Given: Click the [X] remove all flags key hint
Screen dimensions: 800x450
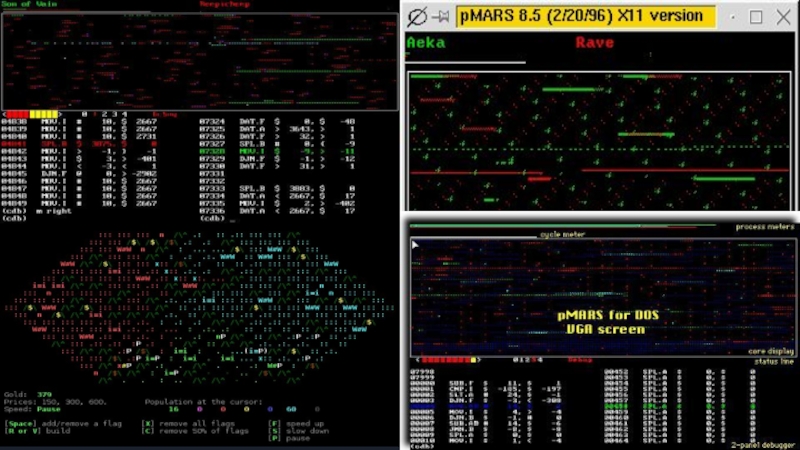Looking at the screenshot, I should pos(188,423).
